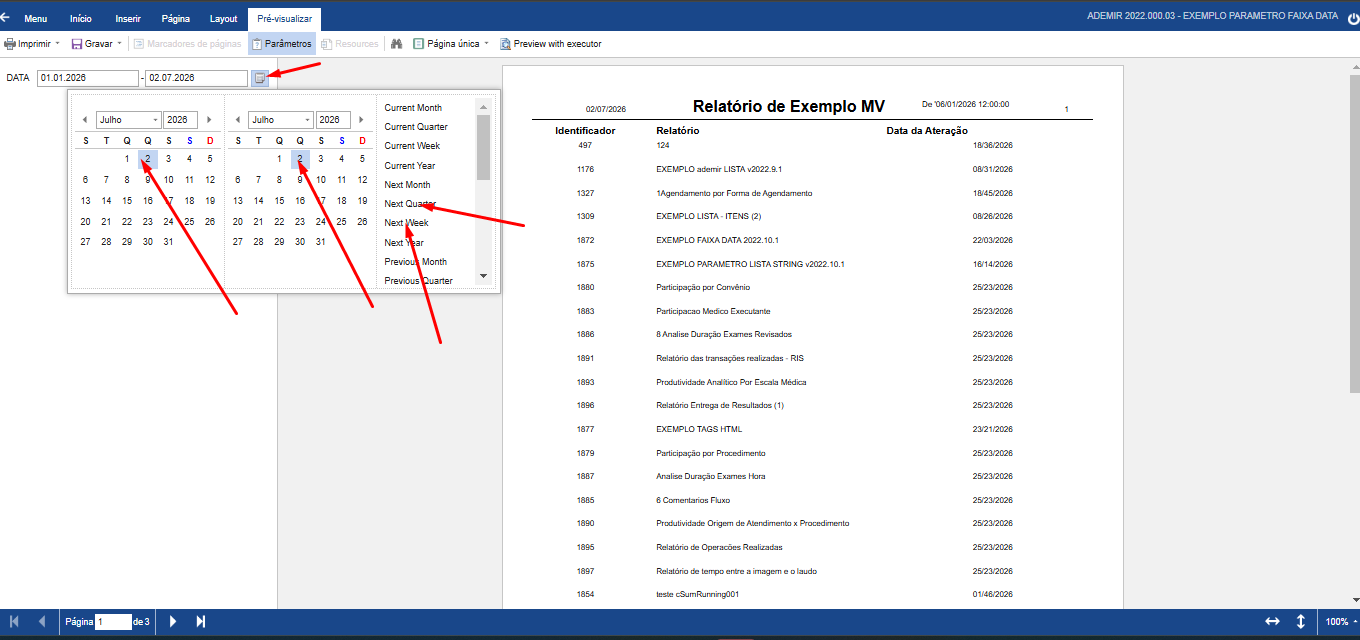
Task: Switch to the Layout tab
Action: click(224, 19)
